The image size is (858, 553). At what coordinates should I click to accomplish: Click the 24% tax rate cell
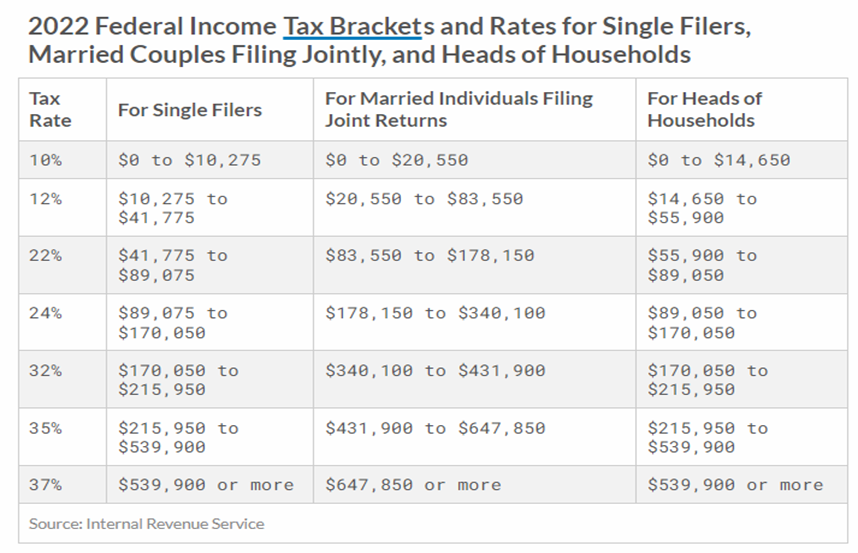[x=45, y=313]
